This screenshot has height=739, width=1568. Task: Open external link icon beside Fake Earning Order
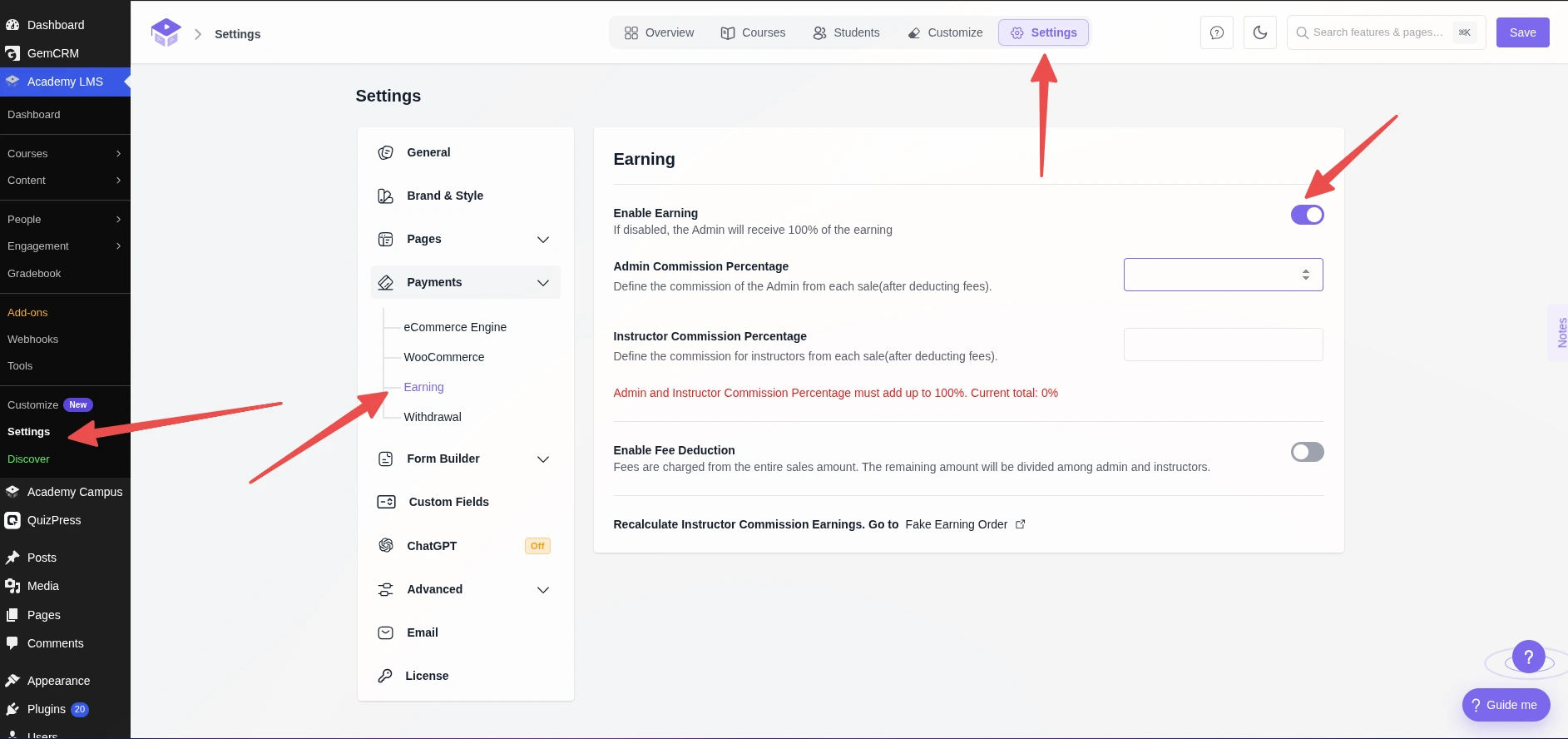point(1021,524)
